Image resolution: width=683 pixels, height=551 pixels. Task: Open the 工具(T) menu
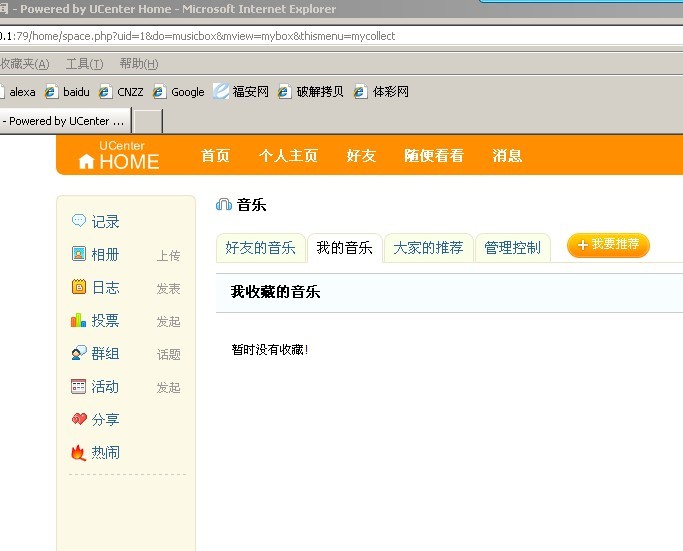point(85,64)
